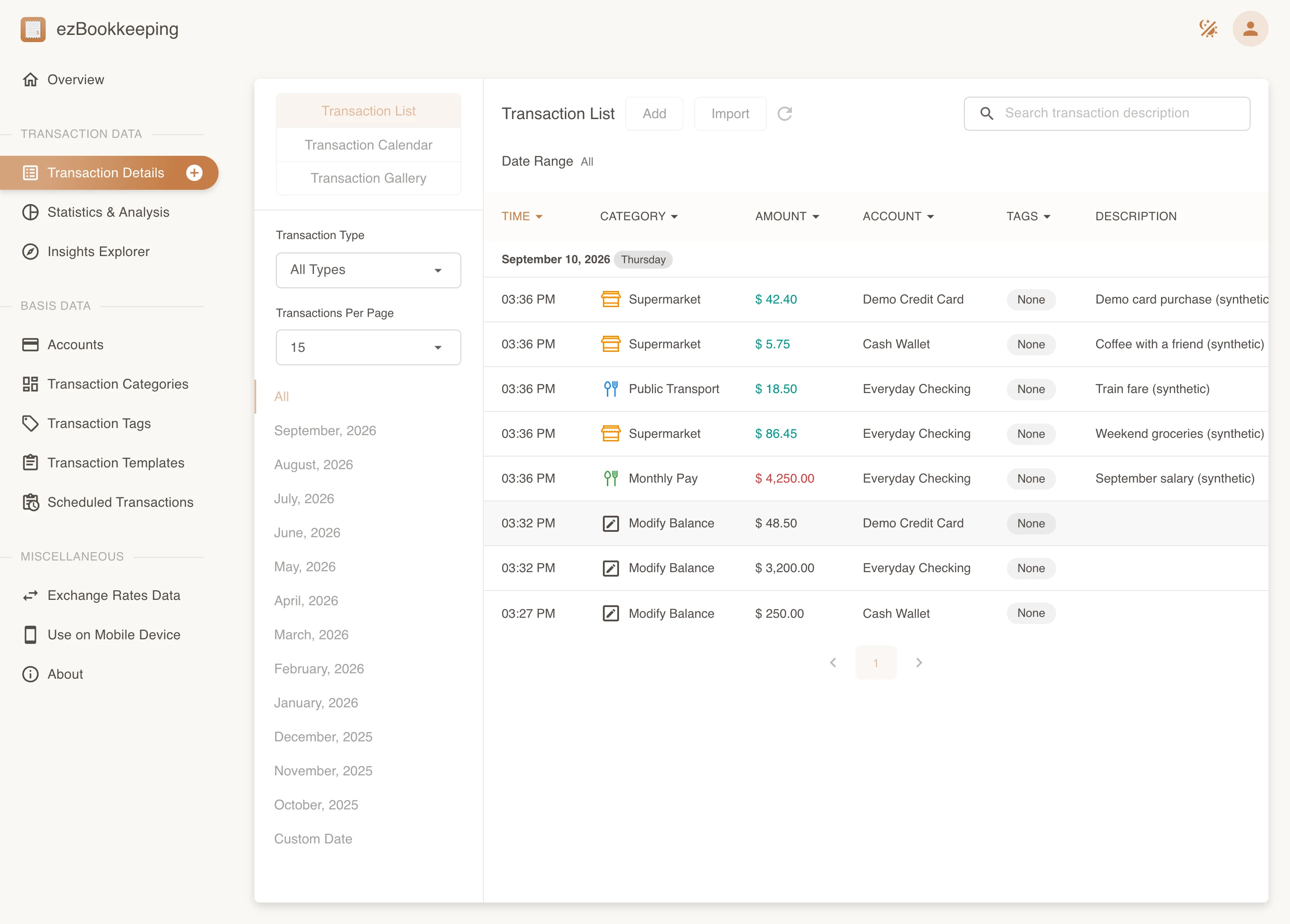Click the DESCRIPTION column header
The height and width of the screenshot is (924, 1290).
click(x=1135, y=216)
